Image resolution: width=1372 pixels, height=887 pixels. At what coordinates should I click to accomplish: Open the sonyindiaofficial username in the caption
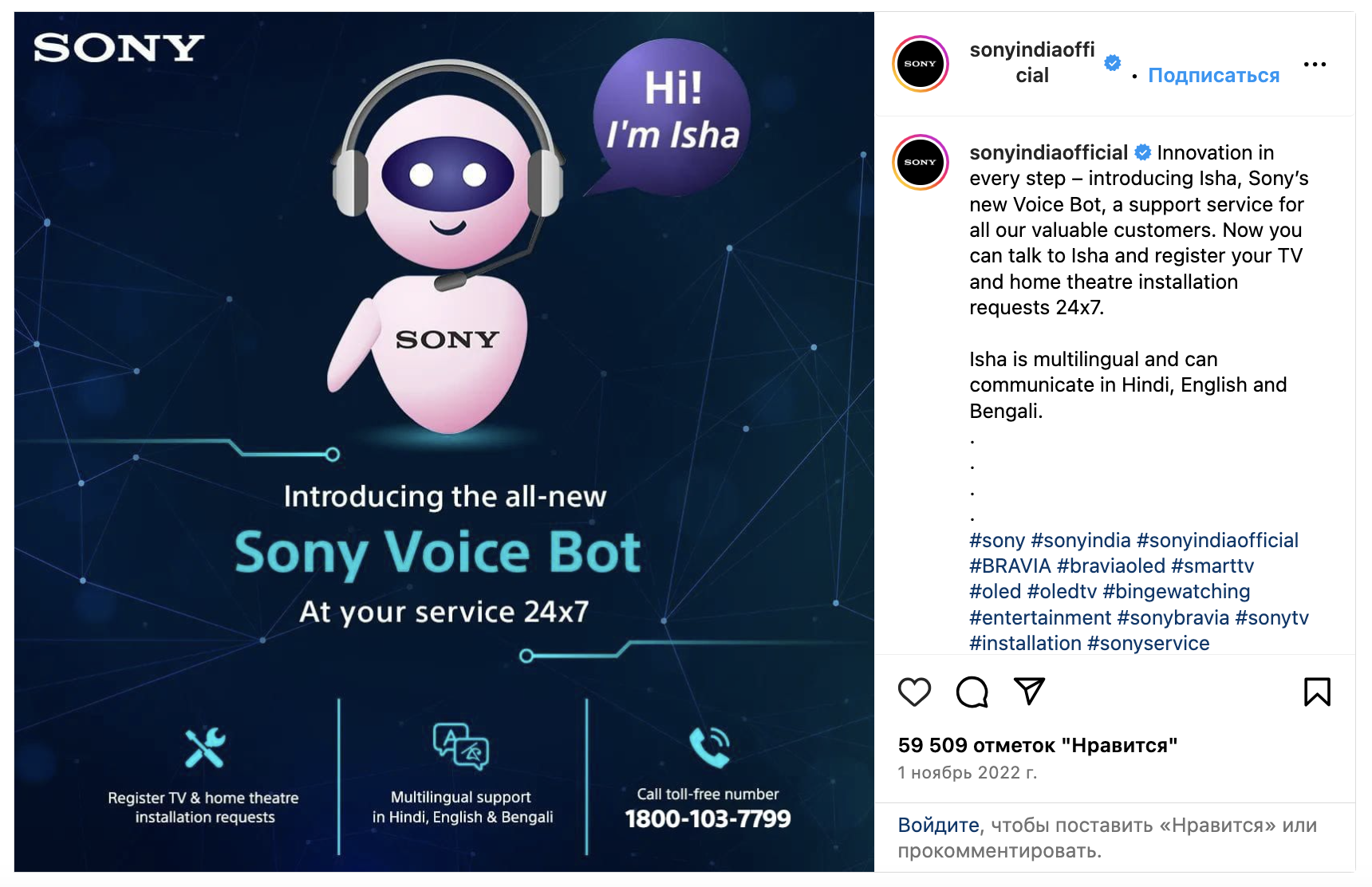point(1048,152)
